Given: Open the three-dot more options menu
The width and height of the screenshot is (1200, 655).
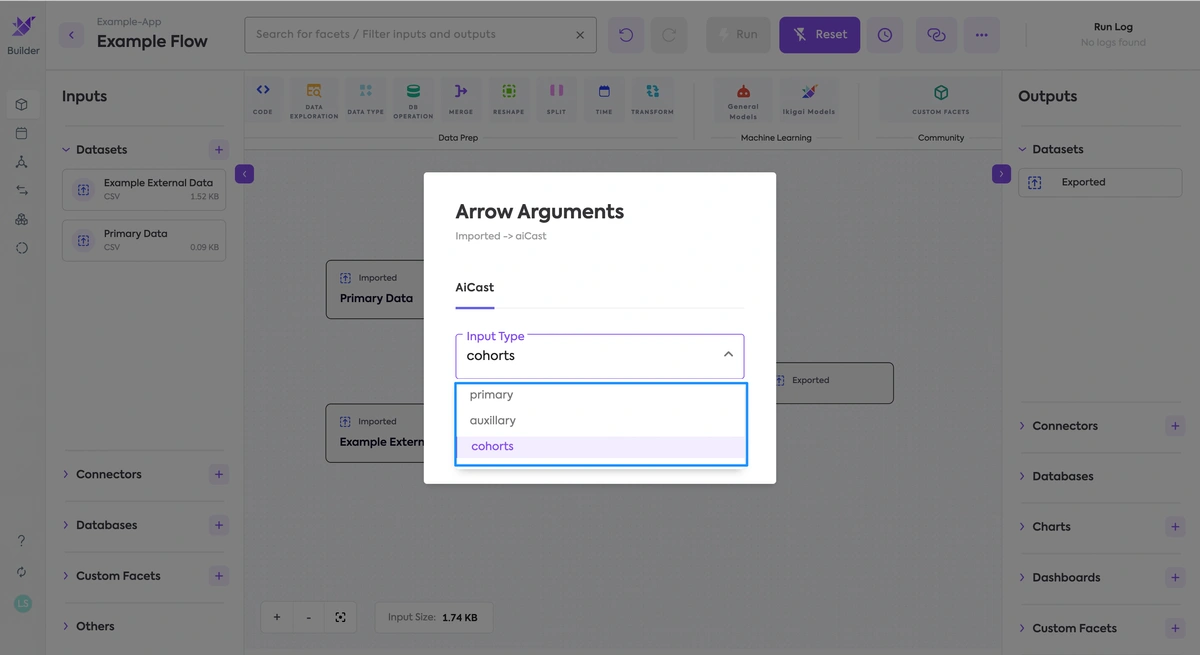Looking at the screenshot, I should (x=981, y=35).
